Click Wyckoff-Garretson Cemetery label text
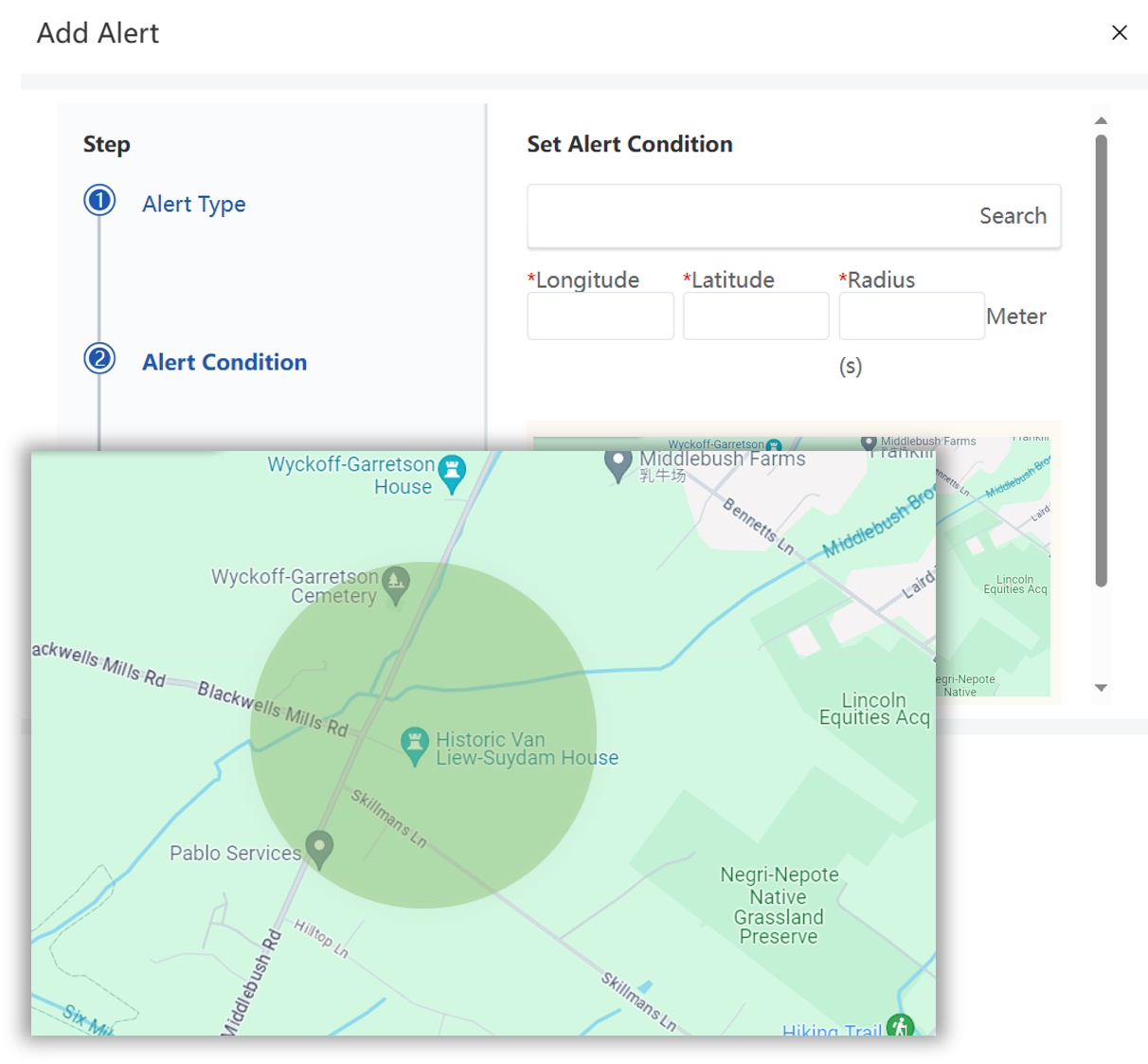 tap(295, 586)
